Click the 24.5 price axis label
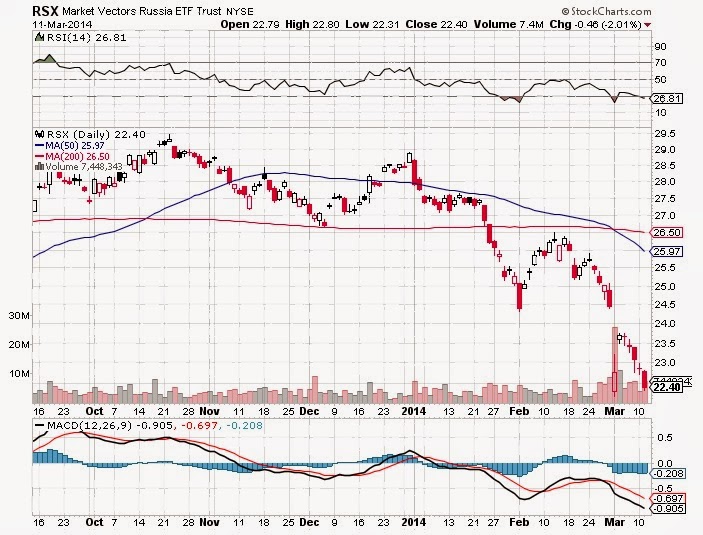Viewport: 703px width, 535px height. pyautogui.click(x=665, y=305)
